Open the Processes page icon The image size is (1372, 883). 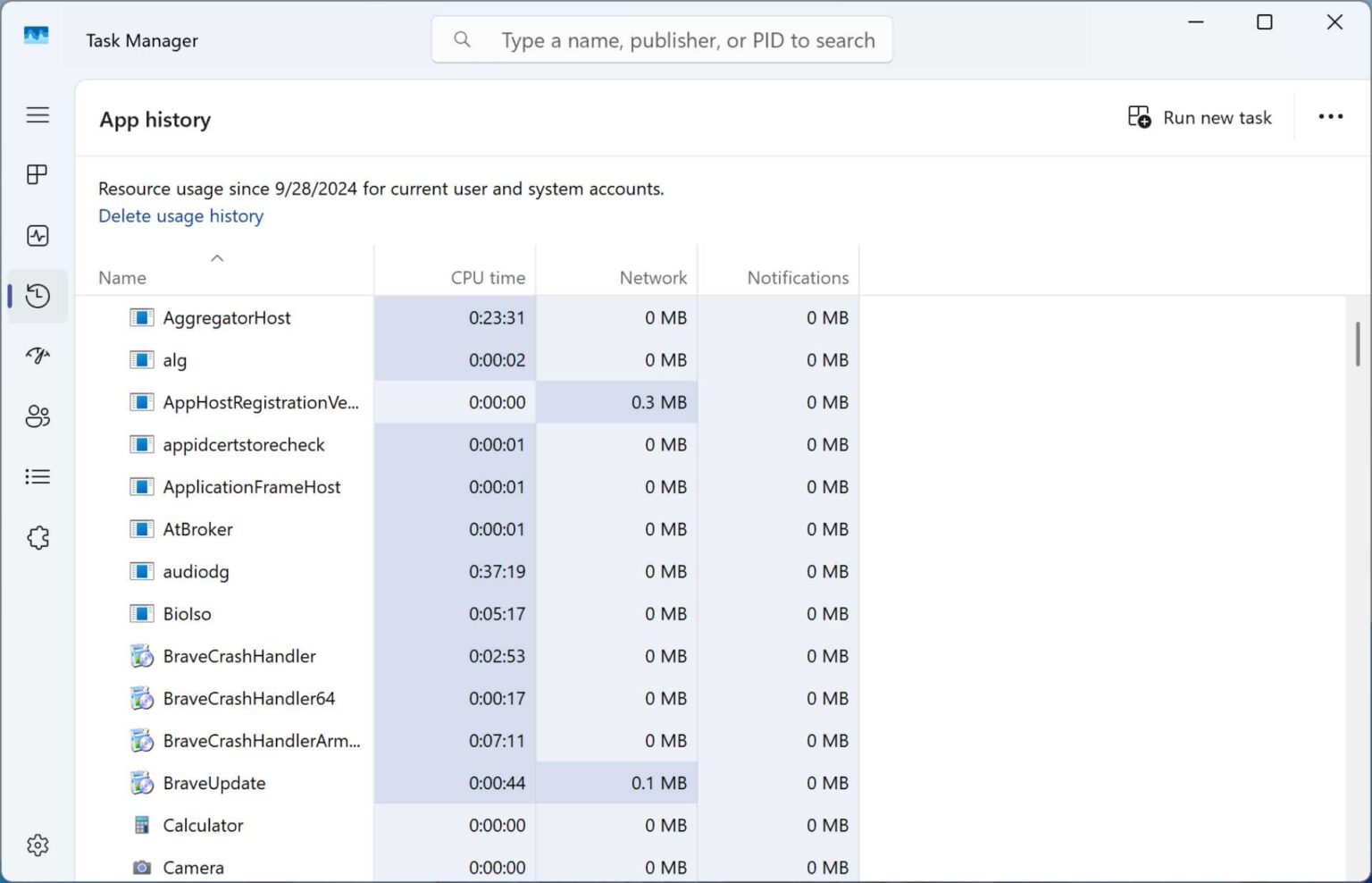pos(37,174)
